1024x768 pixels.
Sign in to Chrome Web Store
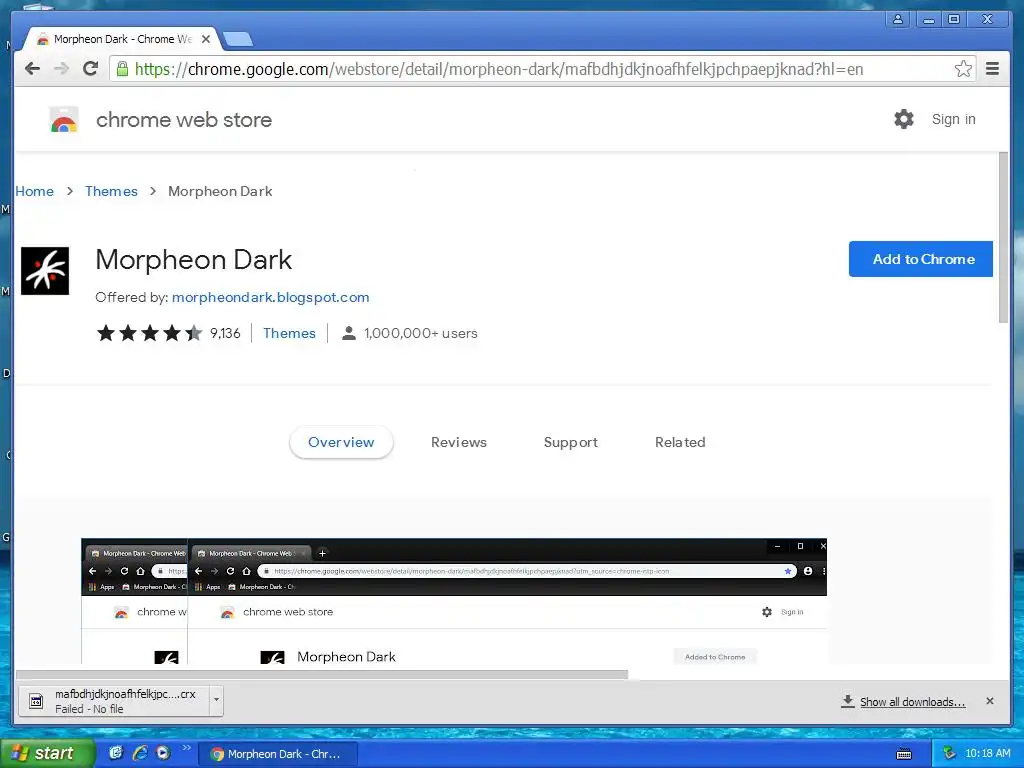coord(953,119)
